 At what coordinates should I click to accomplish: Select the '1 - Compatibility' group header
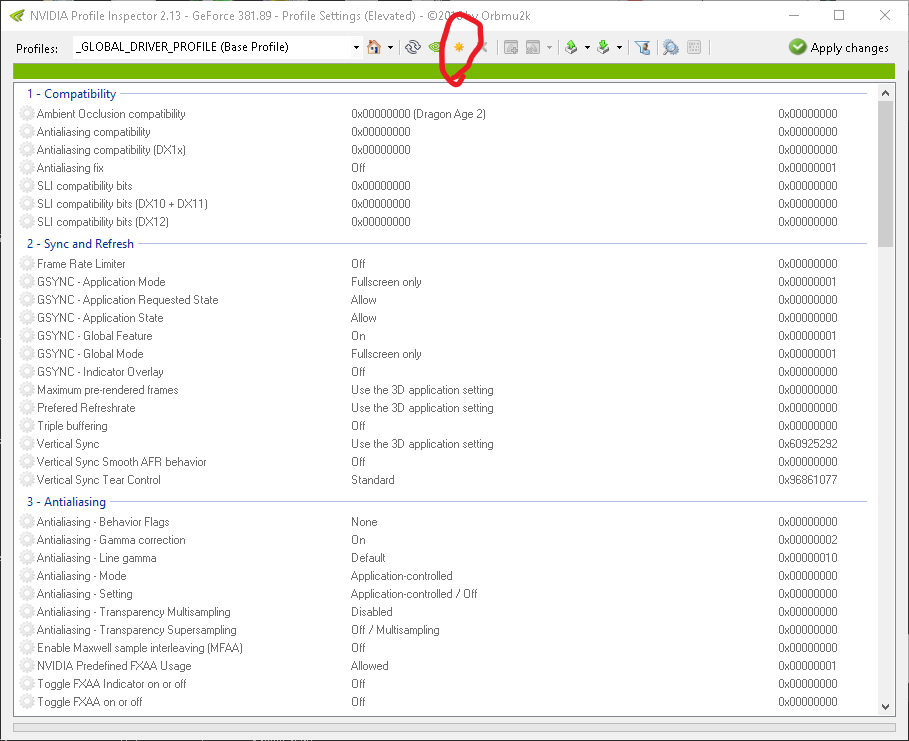pos(71,94)
